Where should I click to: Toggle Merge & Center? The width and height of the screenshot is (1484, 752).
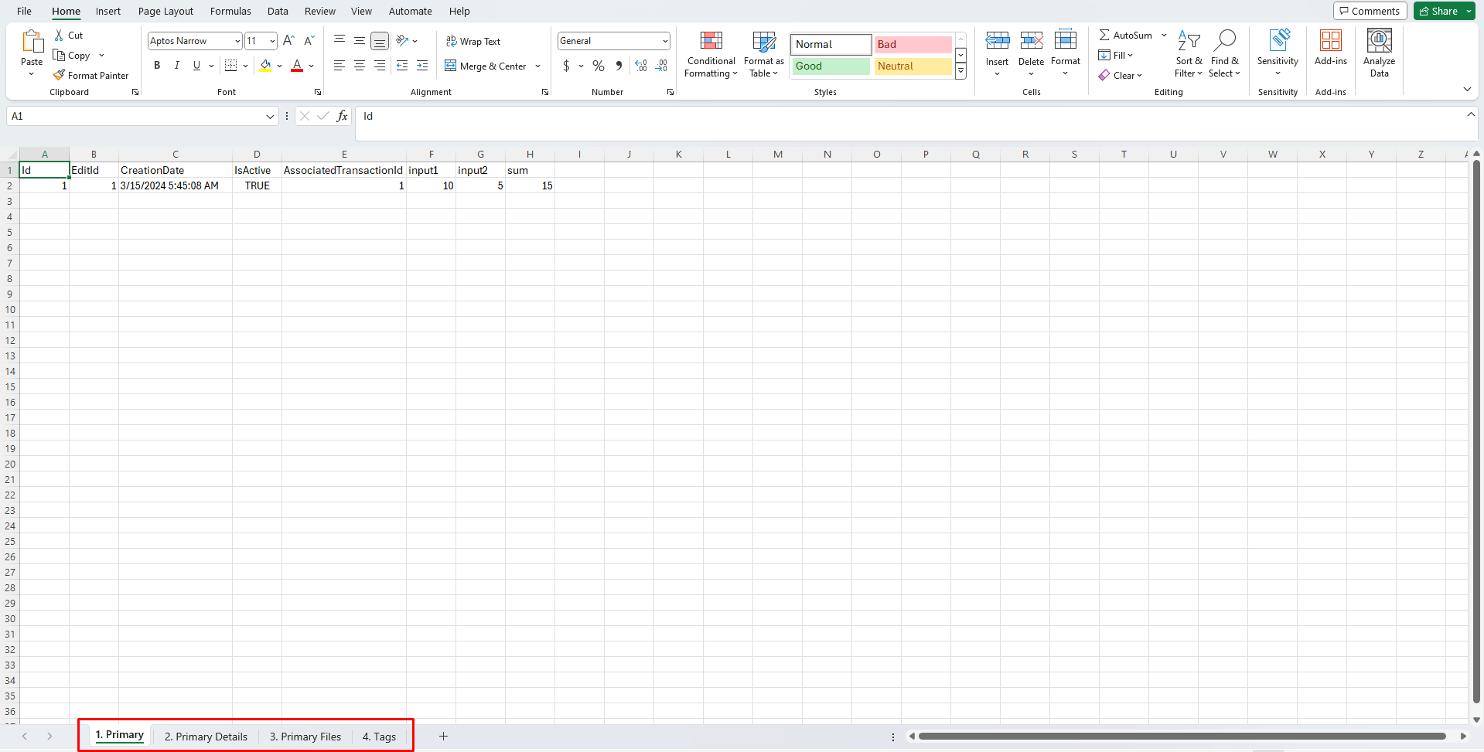point(486,66)
